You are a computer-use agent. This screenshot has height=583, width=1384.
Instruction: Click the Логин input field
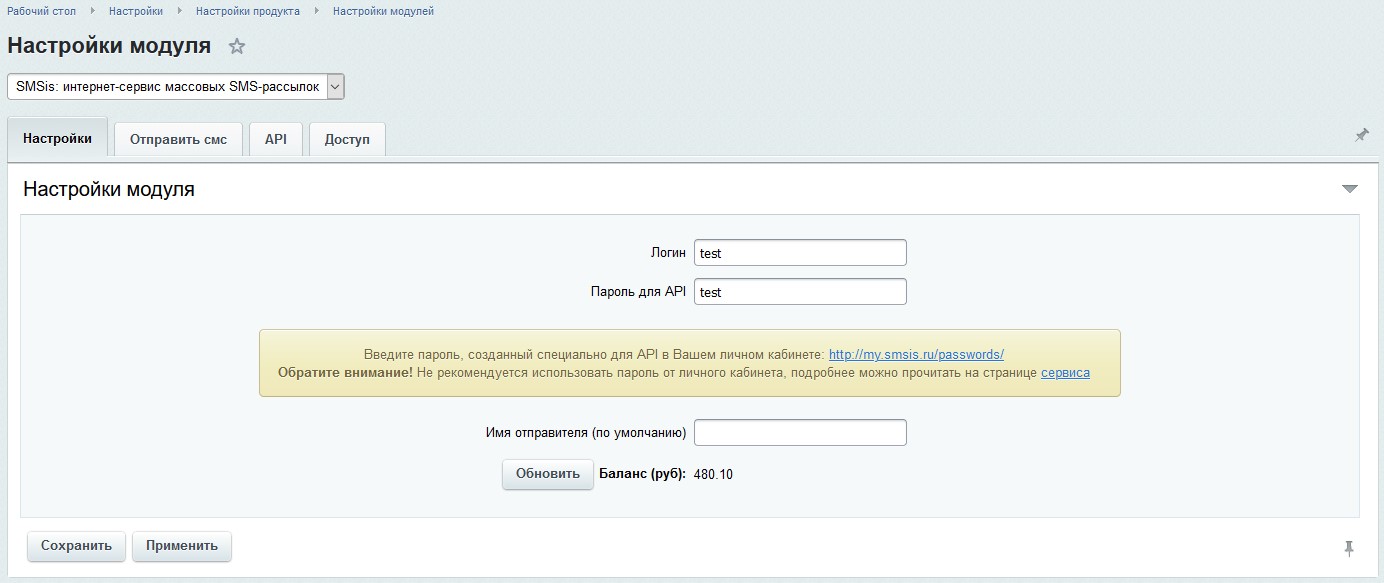[x=800, y=253]
